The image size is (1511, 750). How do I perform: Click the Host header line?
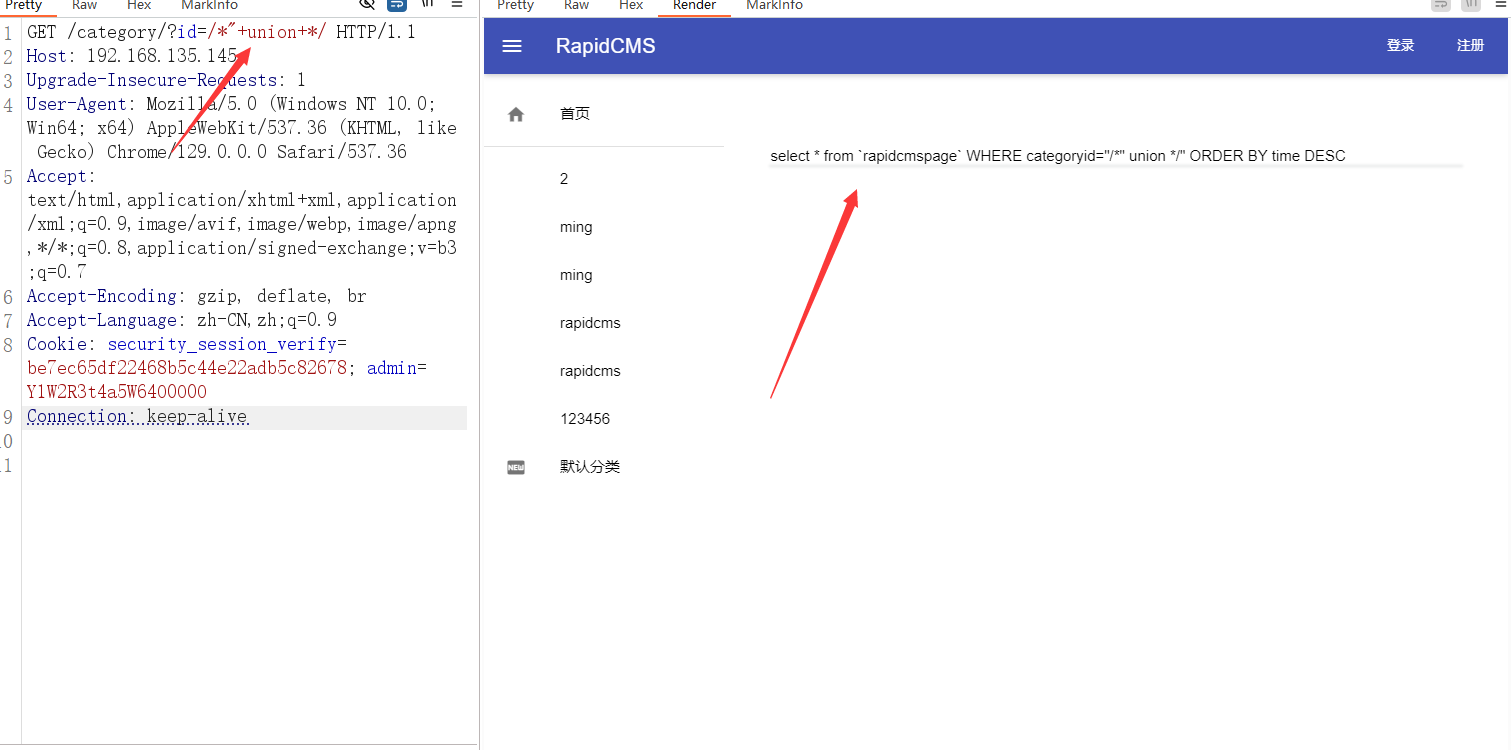tap(132, 56)
